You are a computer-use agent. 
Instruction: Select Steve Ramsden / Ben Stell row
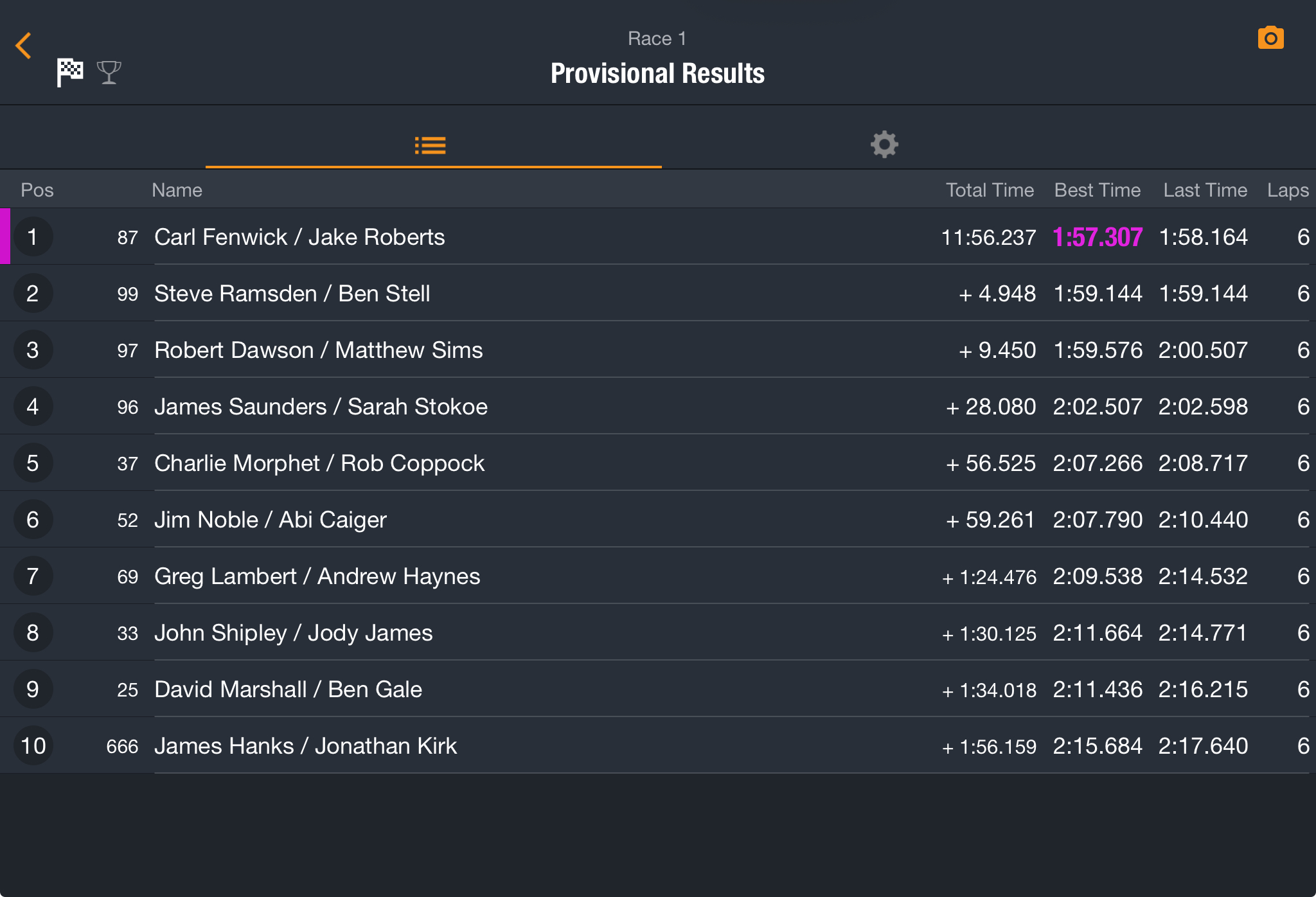(x=658, y=293)
